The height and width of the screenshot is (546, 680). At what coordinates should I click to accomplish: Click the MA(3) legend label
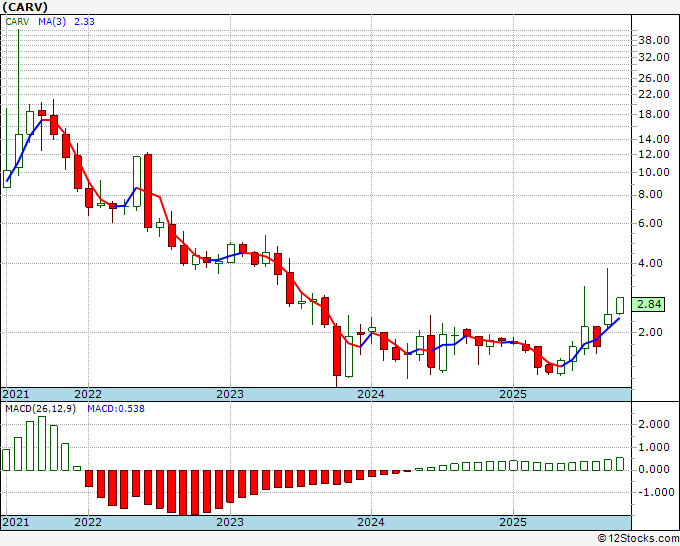[52, 21]
